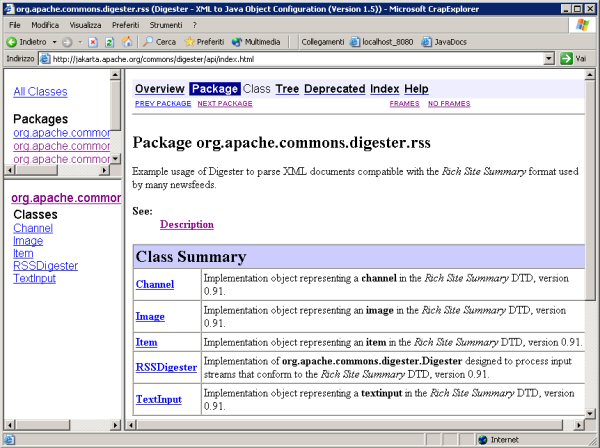This screenshot has height=448, width=600.
Task: Click the FRAMES link
Action: click(x=404, y=104)
